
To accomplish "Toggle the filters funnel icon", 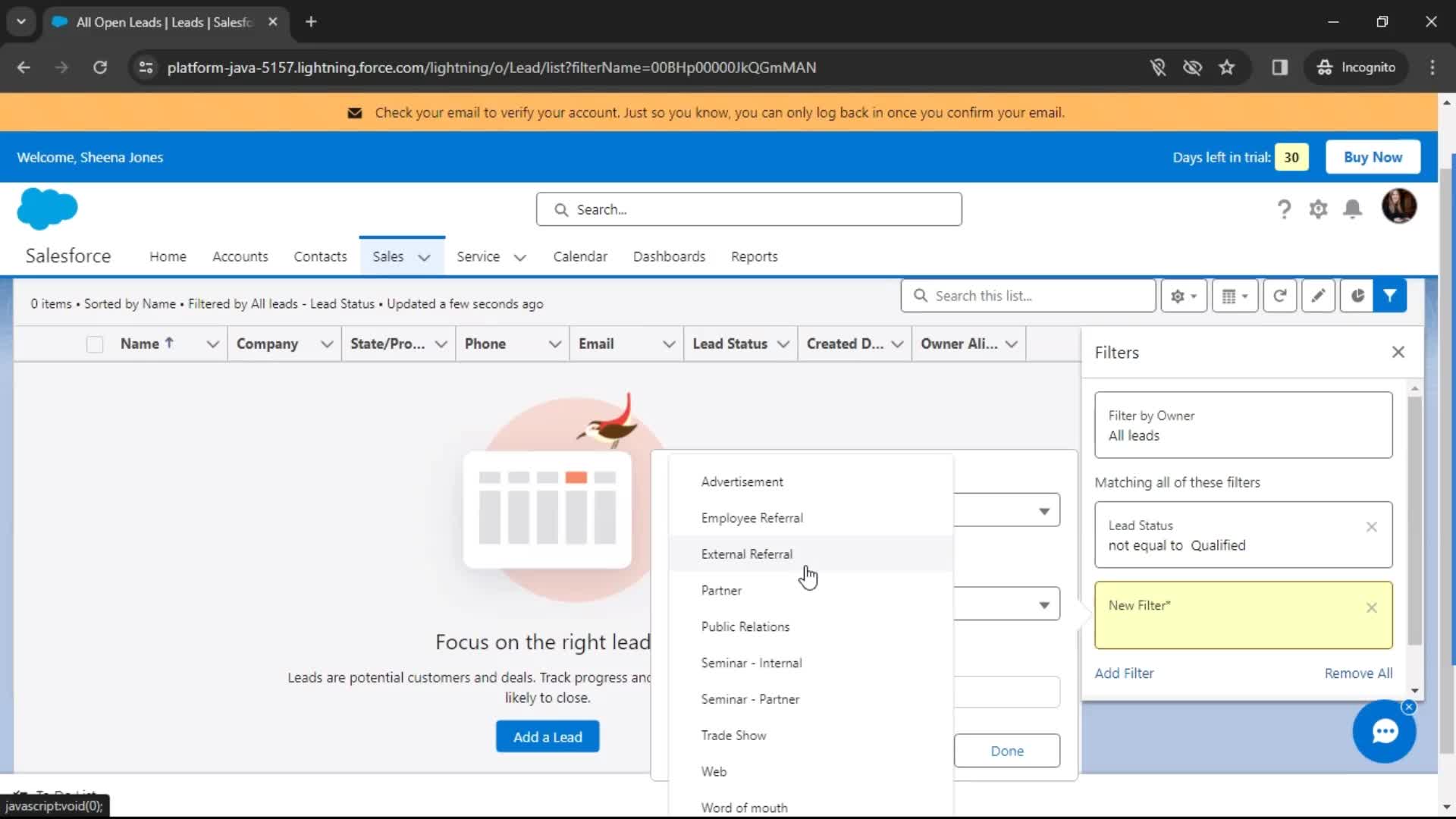I will [x=1389, y=296].
